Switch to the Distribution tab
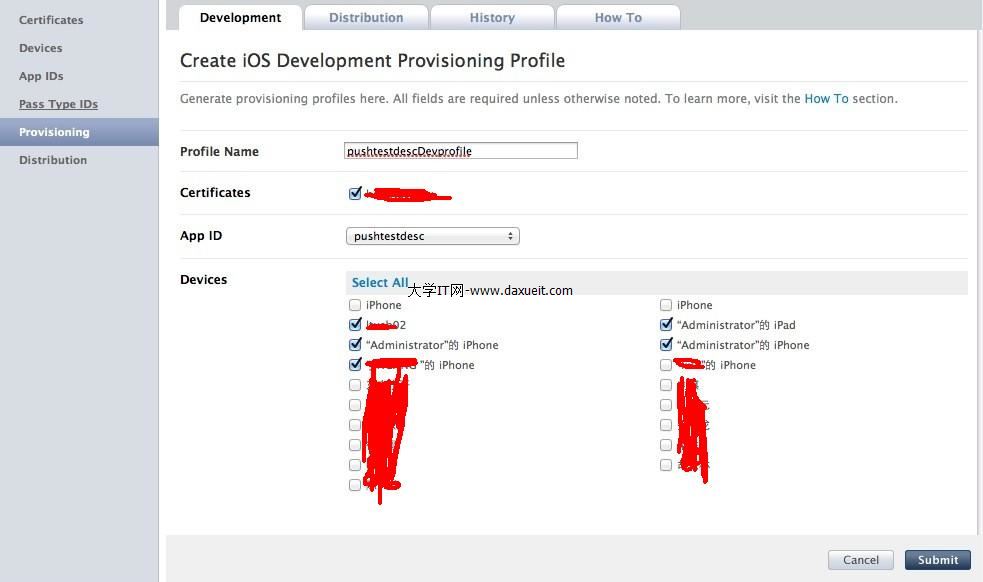Screen dimensions: 983x582 coord(366,17)
